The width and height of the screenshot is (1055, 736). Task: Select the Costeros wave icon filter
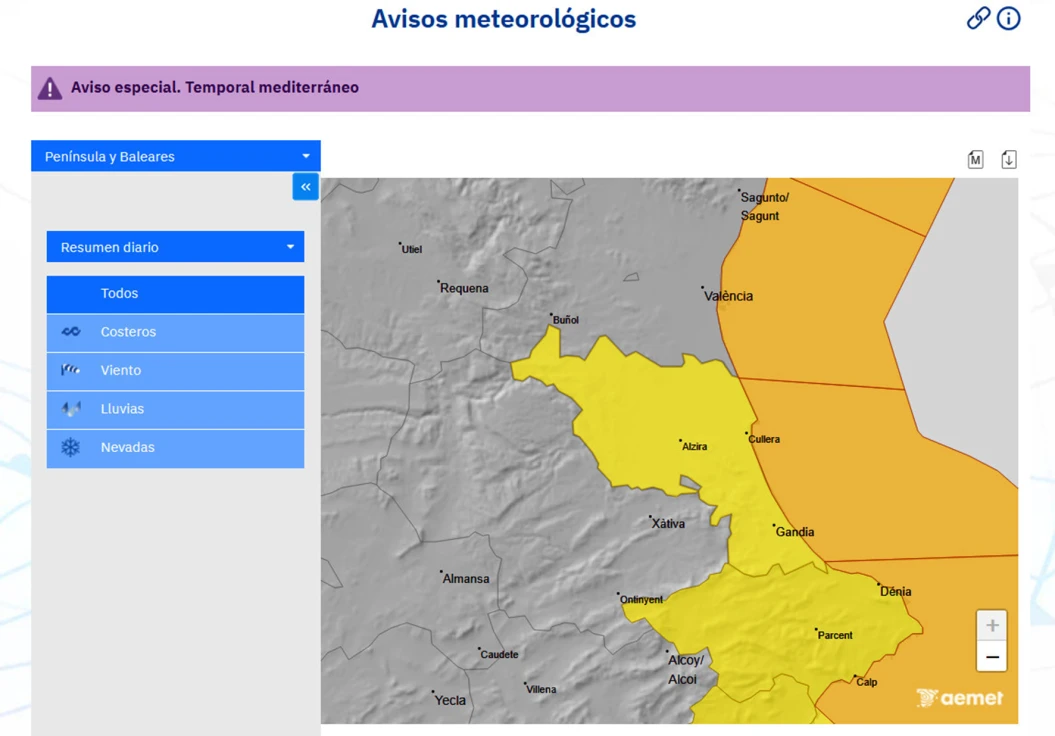pyautogui.click(x=70, y=331)
